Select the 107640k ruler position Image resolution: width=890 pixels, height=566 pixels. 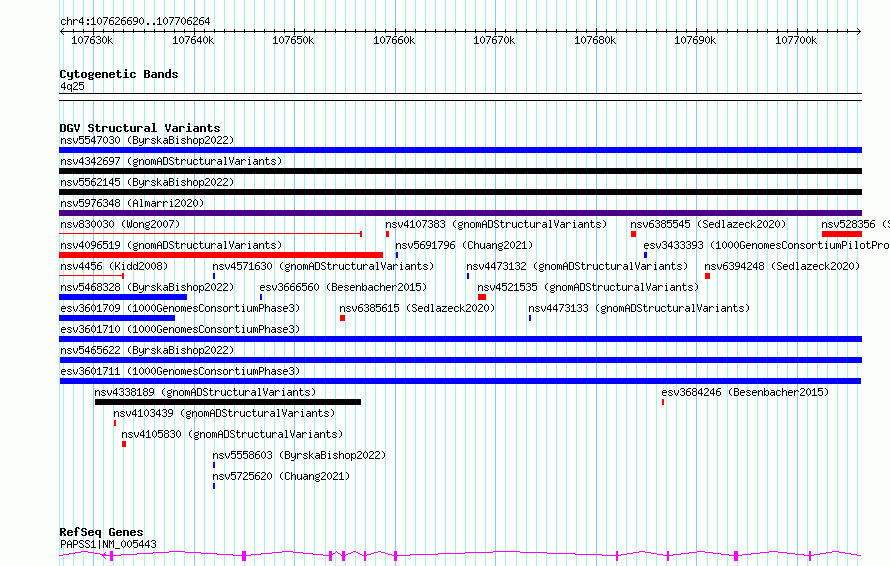click(193, 40)
